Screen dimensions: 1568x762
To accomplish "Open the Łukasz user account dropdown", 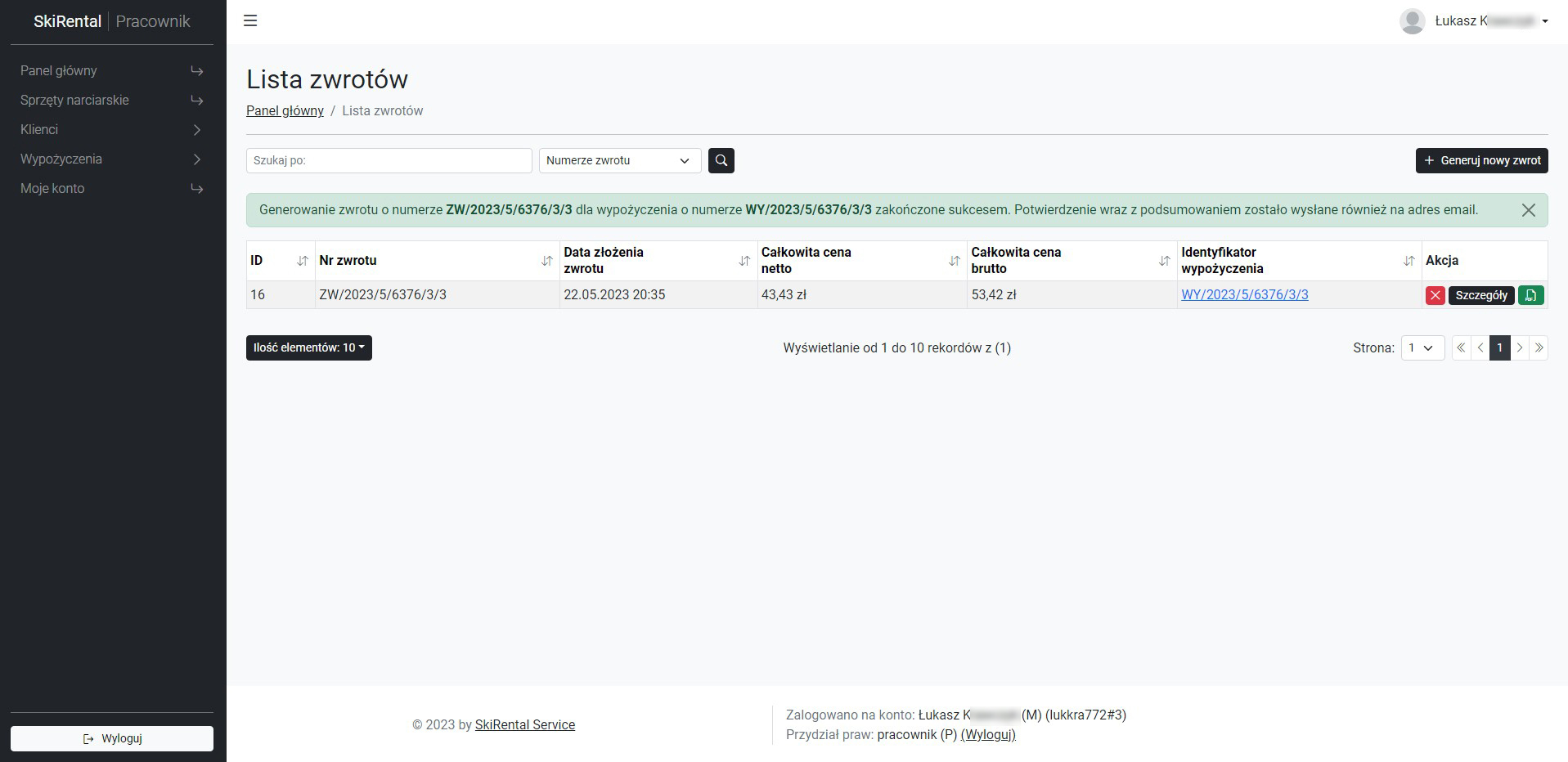I will 1491,21.
